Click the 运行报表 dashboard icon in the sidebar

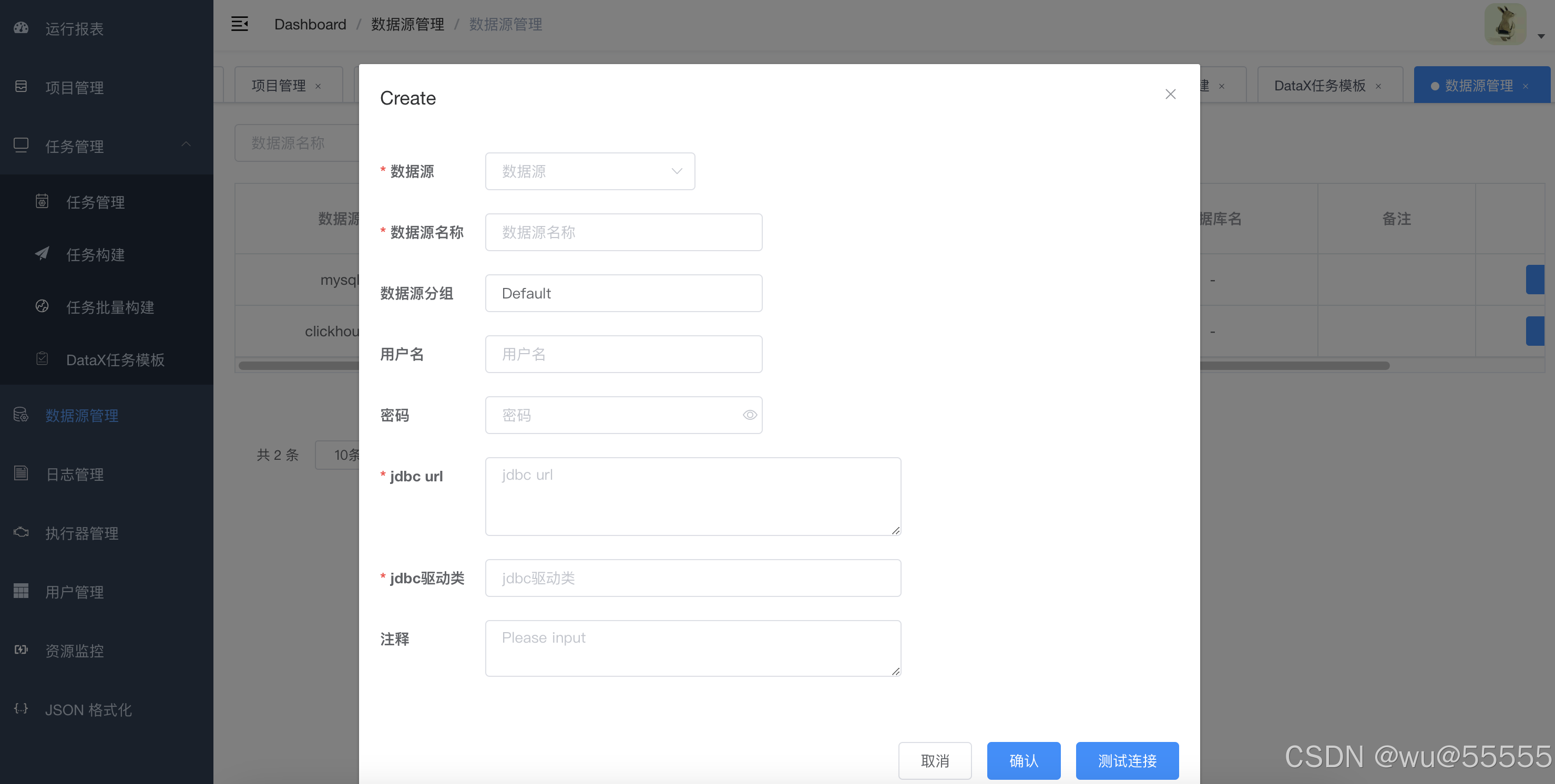tap(21, 28)
